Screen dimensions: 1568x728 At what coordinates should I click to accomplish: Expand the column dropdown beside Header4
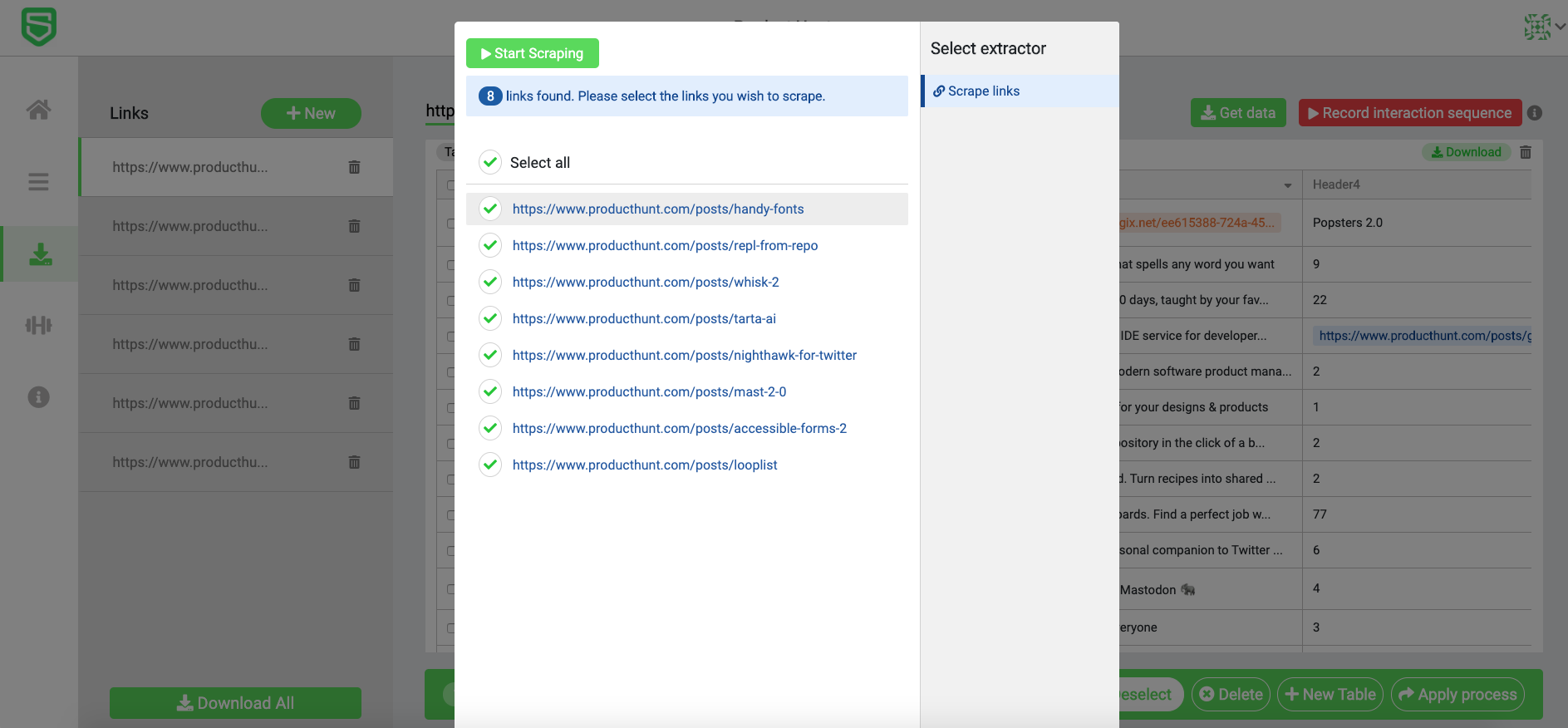(x=1288, y=185)
